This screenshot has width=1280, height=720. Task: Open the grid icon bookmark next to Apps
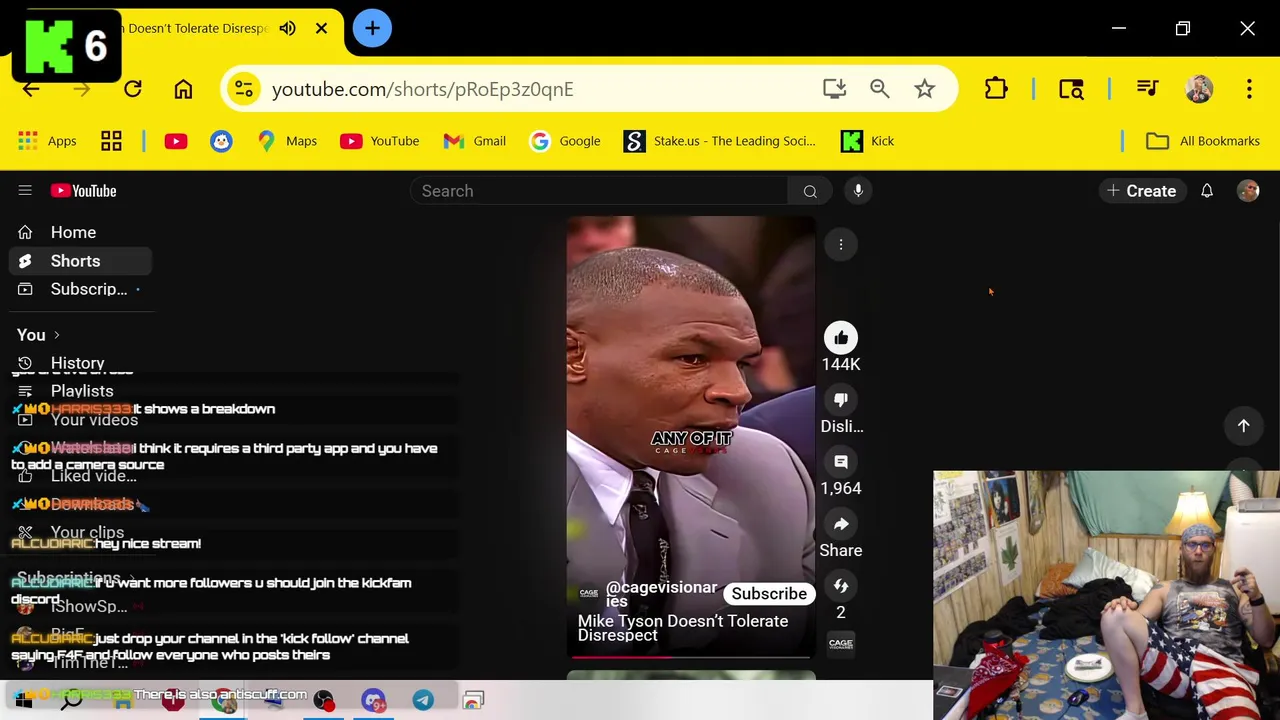pos(111,141)
